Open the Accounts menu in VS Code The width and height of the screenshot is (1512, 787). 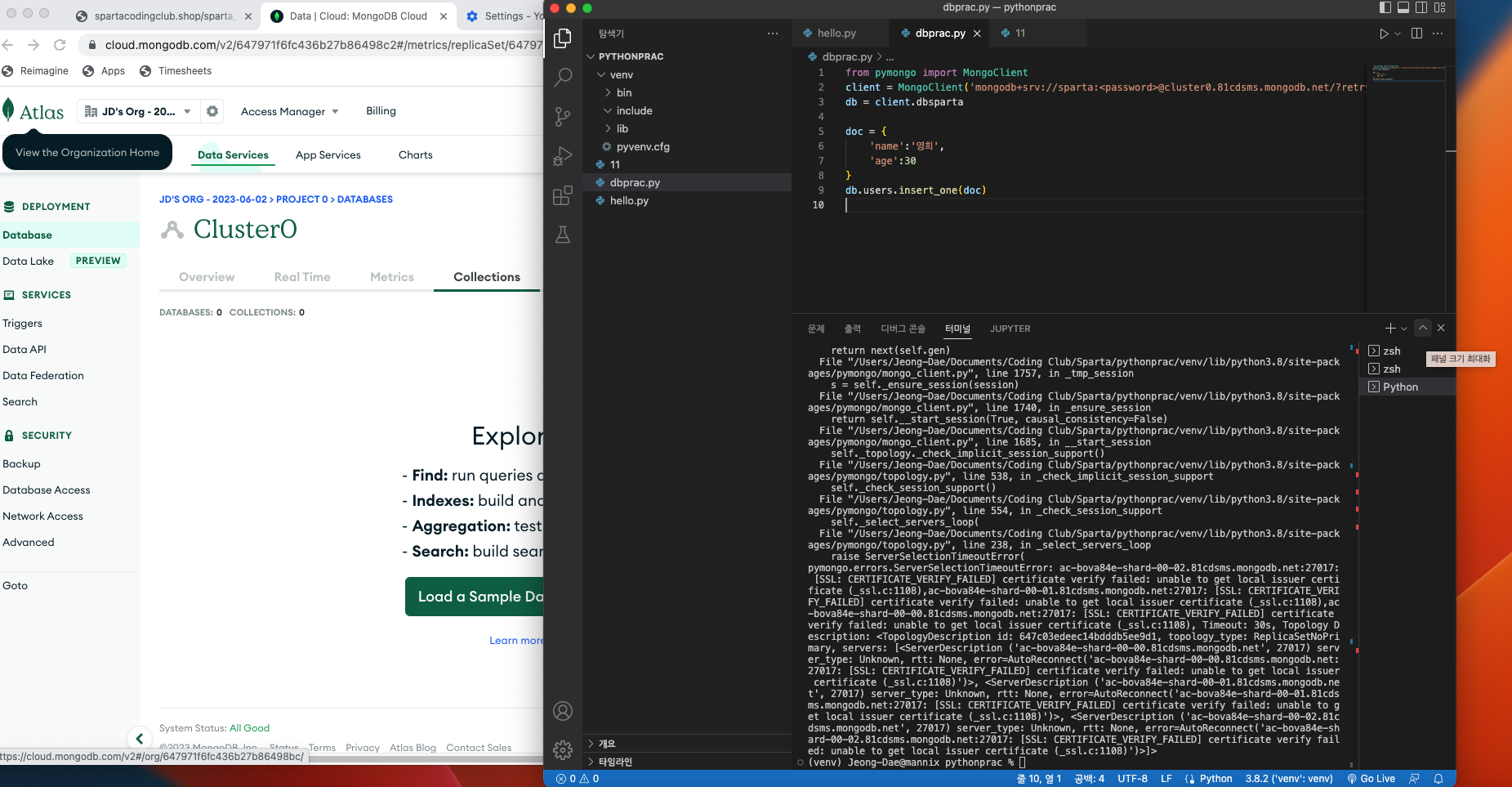pos(563,711)
